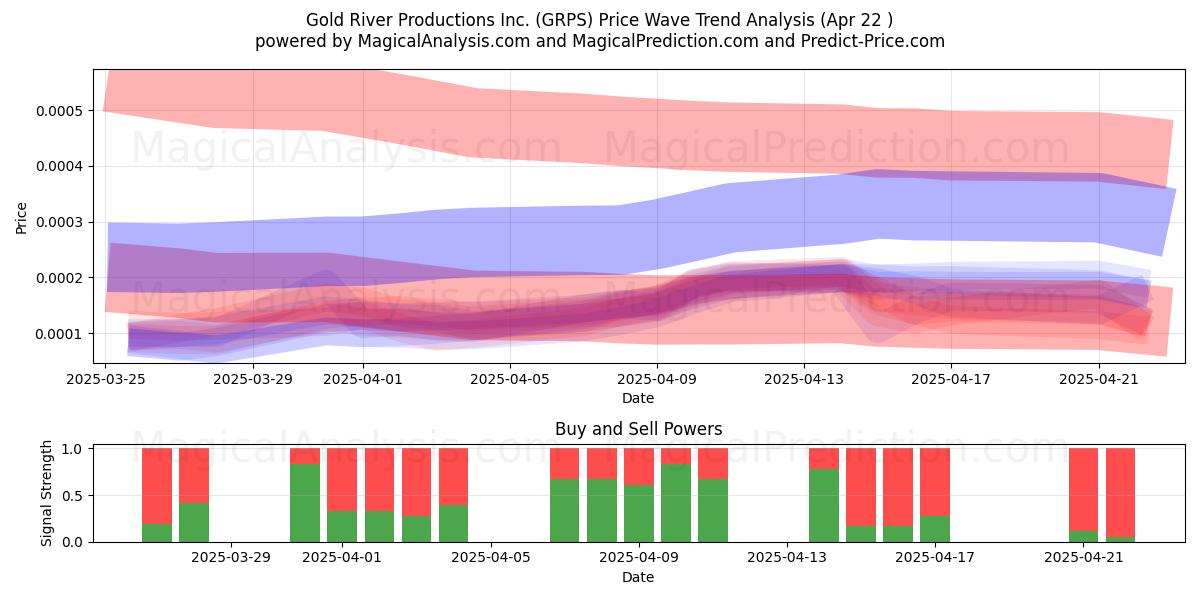The width and height of the screenshot is (1200, 600).
Task: Click the 2025-04-05 date tick on price chart
Action: point(510,379)
